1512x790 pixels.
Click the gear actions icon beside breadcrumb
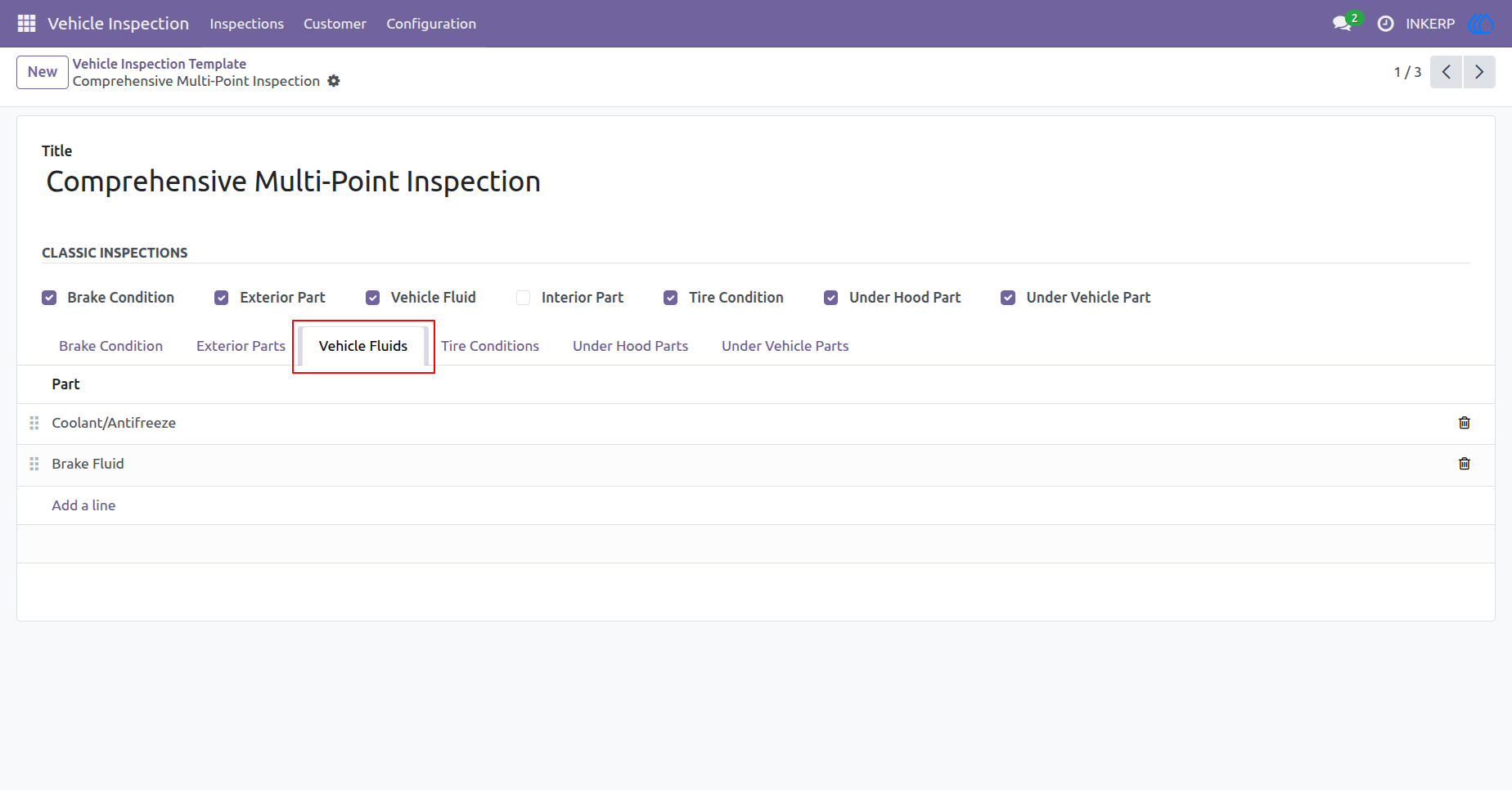point(334,81)
